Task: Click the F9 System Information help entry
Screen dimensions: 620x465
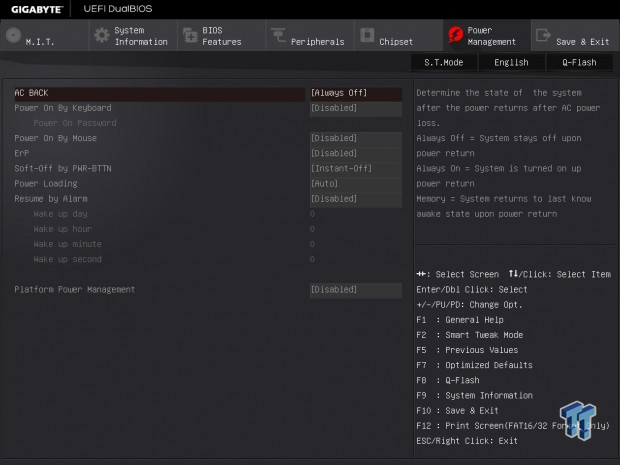Action: click(x=474, y=395)
